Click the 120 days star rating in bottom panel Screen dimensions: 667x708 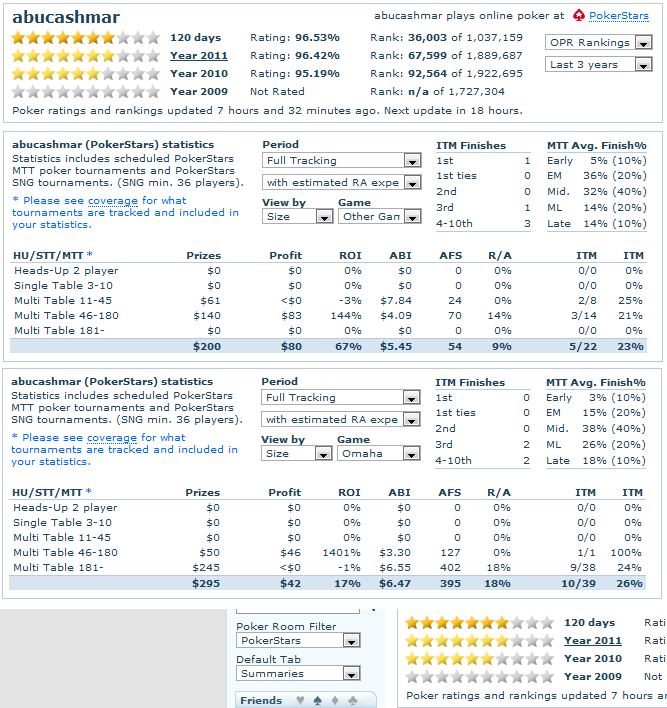pos(479,623)
